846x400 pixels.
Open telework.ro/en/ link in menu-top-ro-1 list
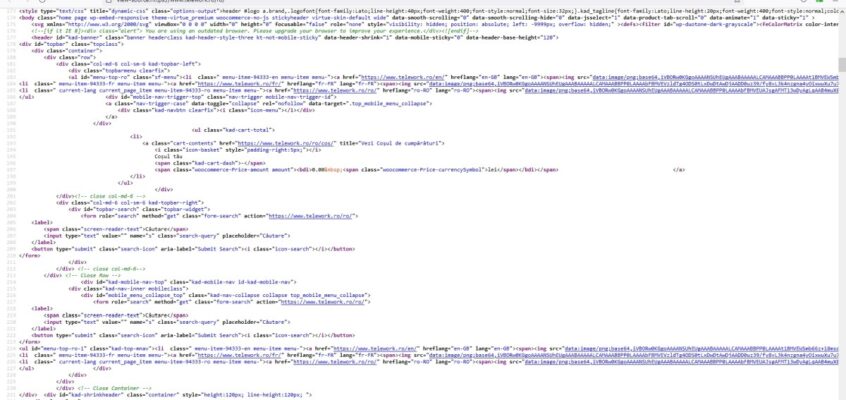[x=376, y=349]
